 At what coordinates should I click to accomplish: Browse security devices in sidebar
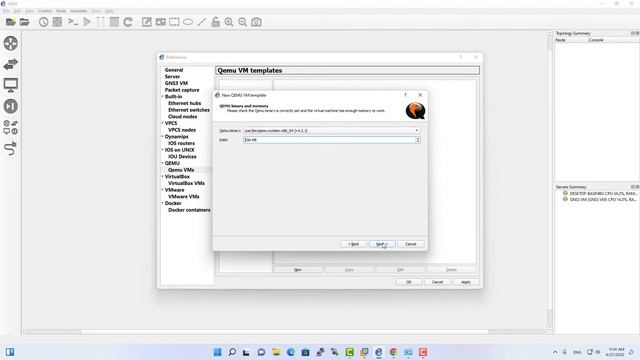[11, 106]
